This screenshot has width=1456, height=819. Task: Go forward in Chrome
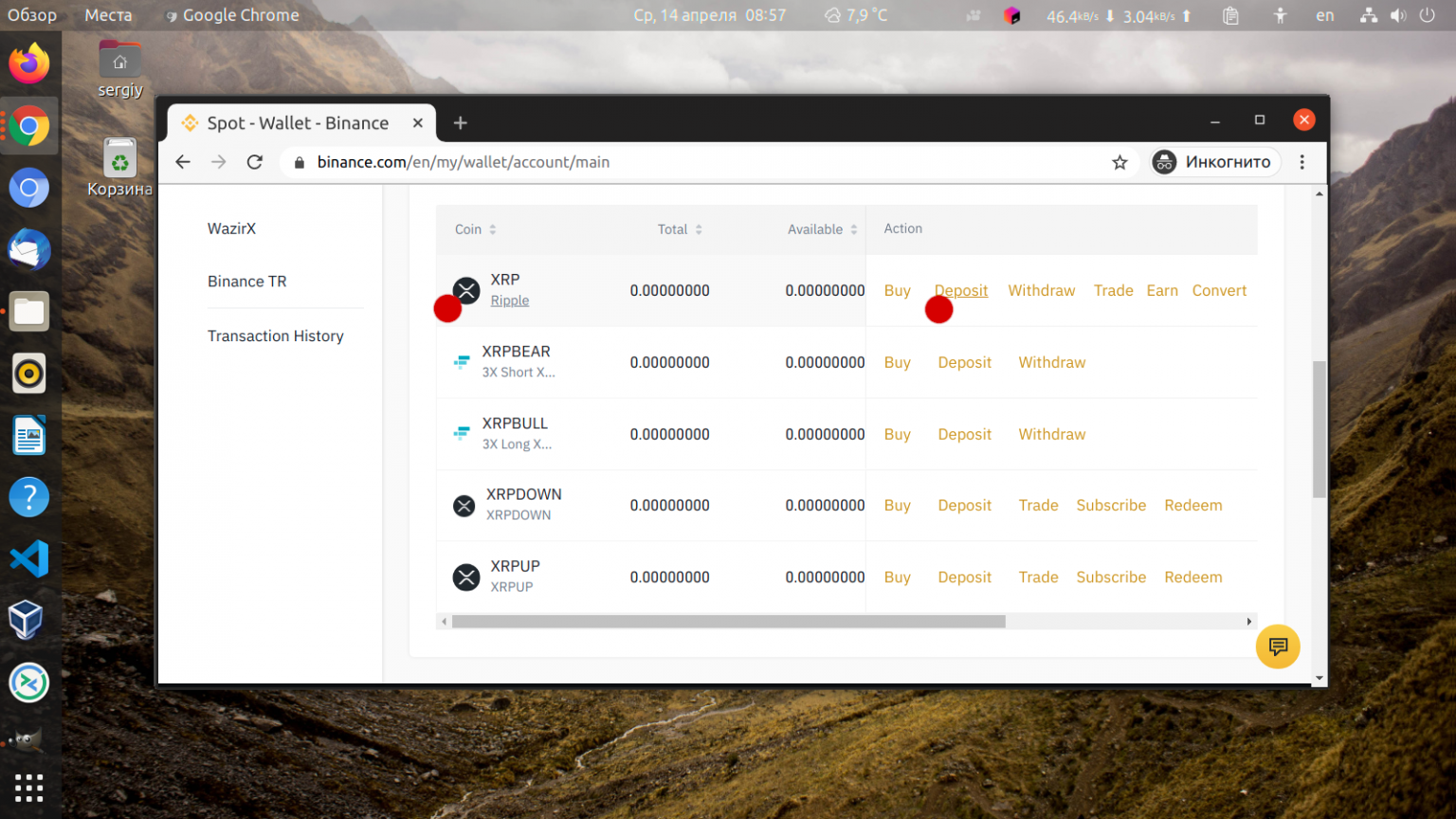click(x=219, y=162)
